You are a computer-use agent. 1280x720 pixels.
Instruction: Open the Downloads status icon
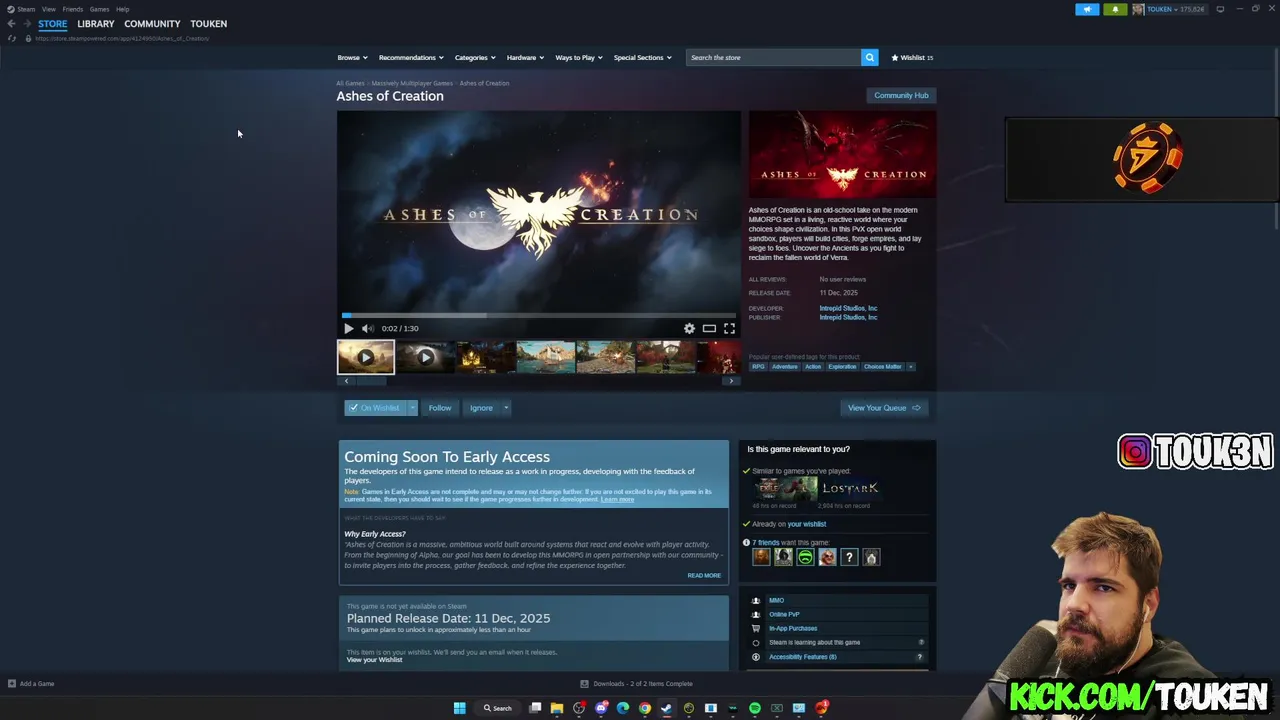(x=584, y=684)
